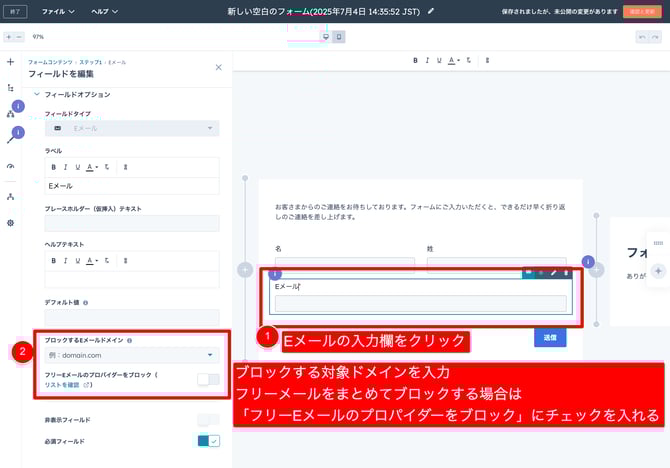Open text color picker in ラベル toolbar
The height and width of the screenshot is (468, 670).
[x=92, y=167]
